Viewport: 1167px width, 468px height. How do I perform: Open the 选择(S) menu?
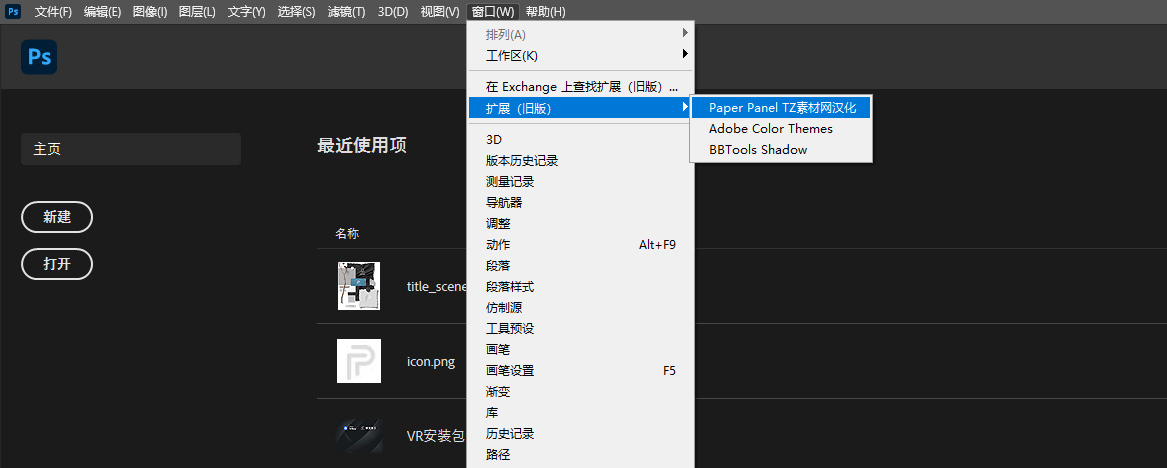click(x=296, y=12)
